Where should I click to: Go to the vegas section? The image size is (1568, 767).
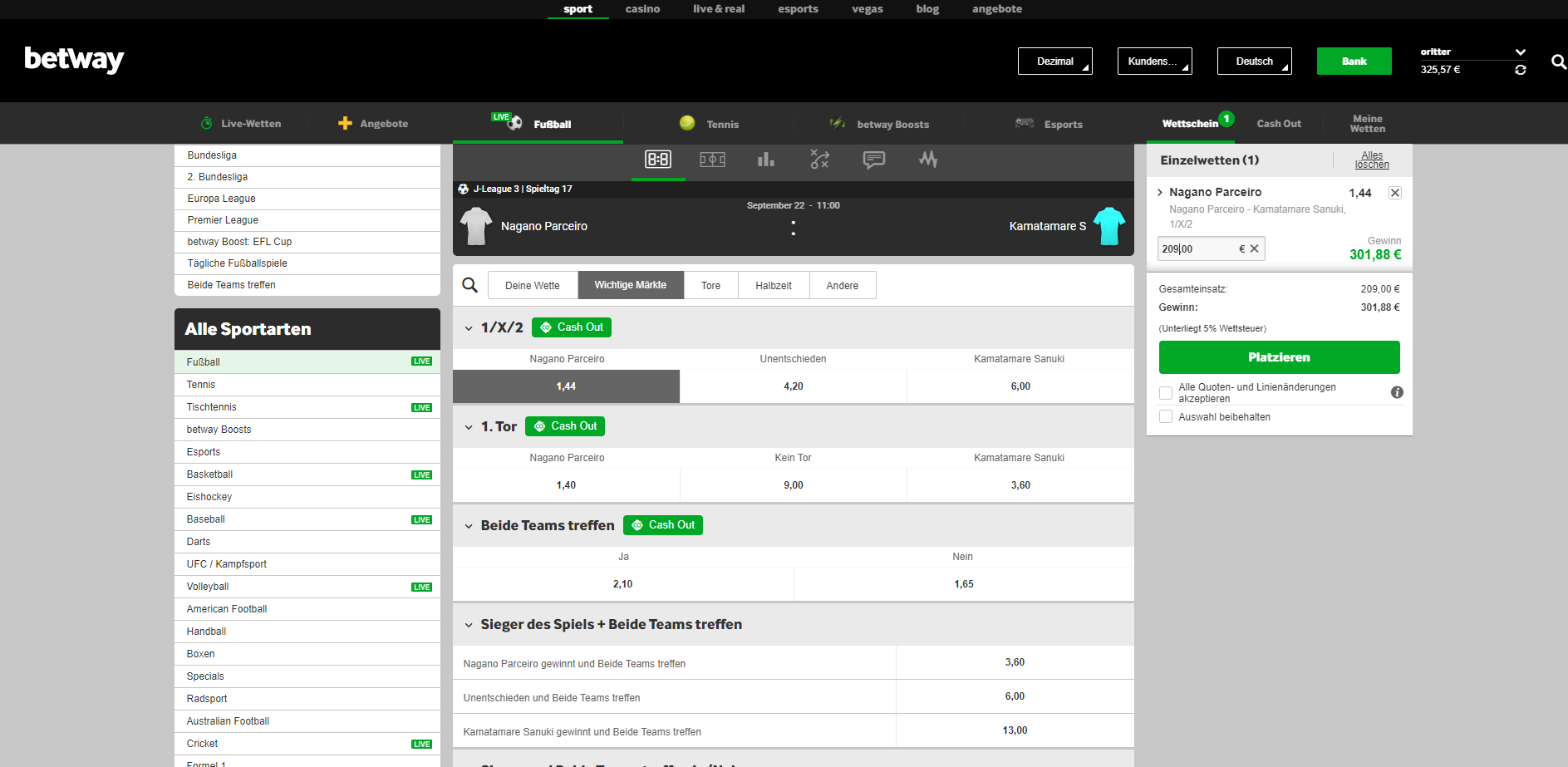point(868,9)
